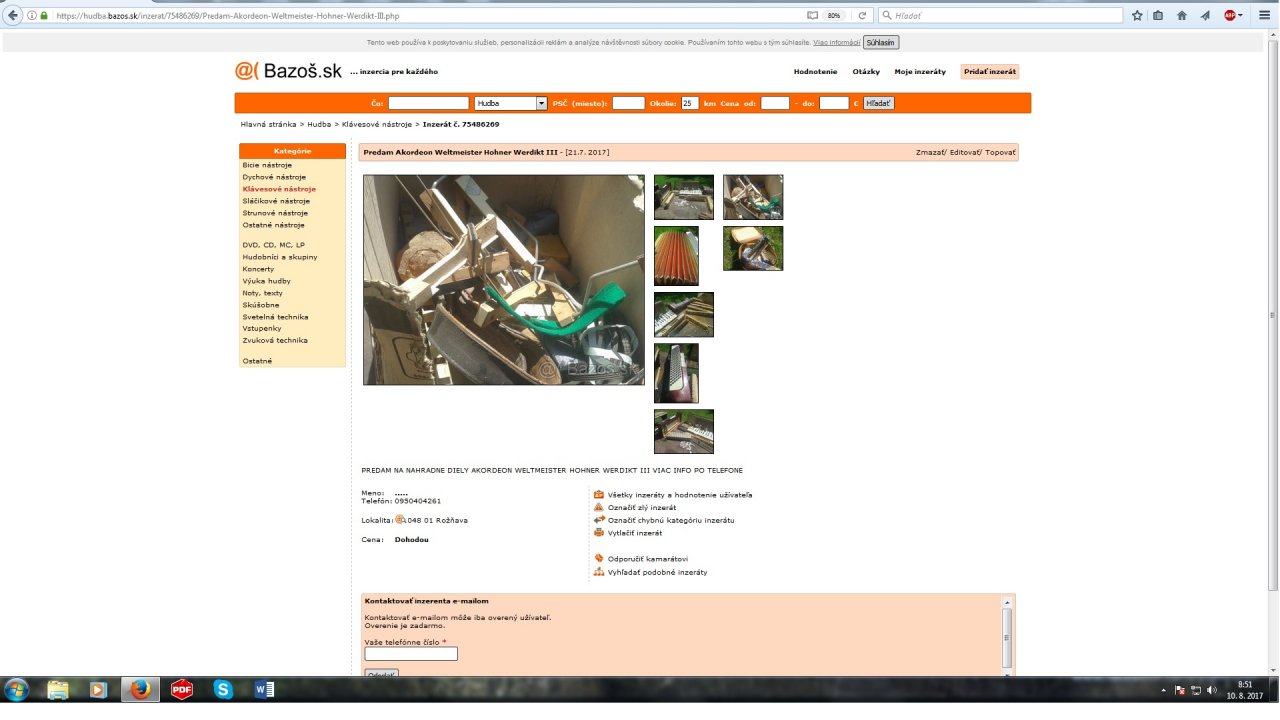
Task: Open the bookmarks library icon
Action: (x=1158, y=16)
